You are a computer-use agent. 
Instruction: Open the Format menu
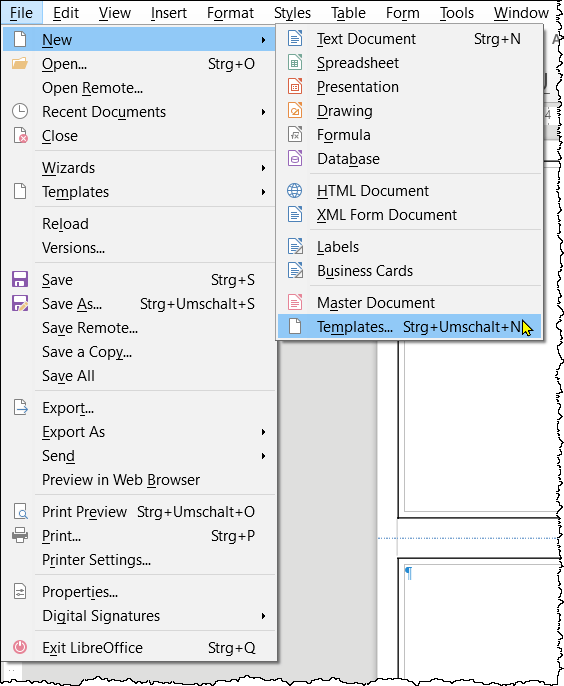230,13
